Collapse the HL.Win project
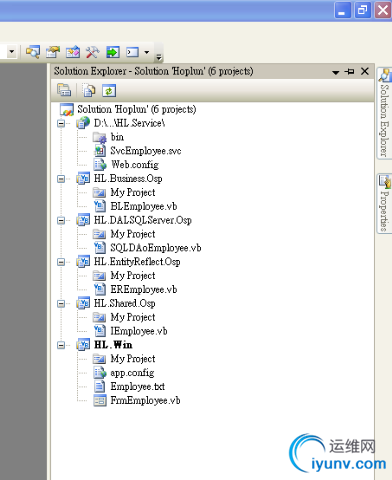The height and width of the screenshot is (480, 392). tap(61, 345)
